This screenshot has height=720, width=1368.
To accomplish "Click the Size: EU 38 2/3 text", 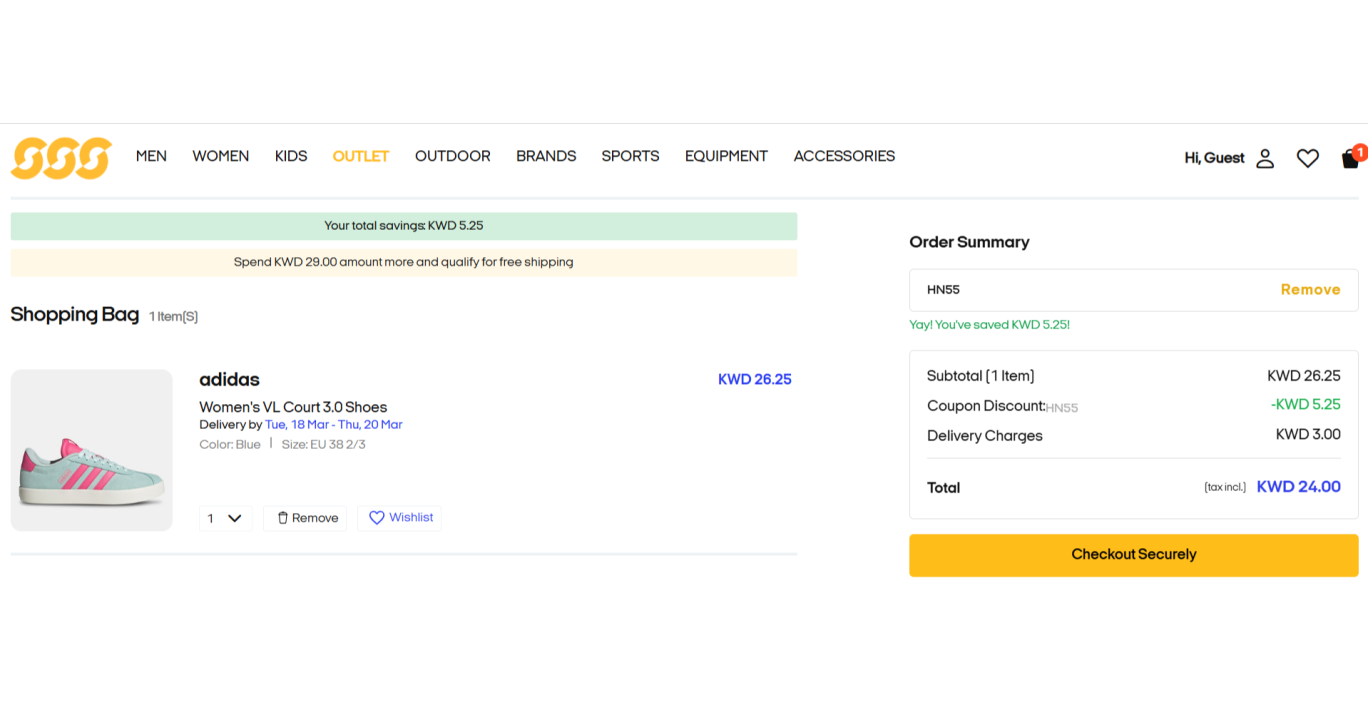I will [x=324, y=445].
